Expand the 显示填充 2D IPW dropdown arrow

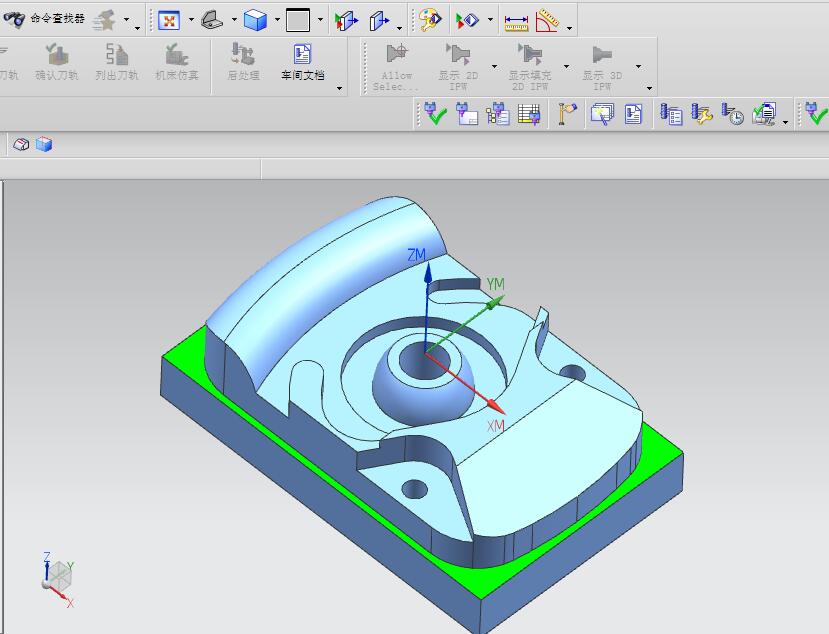(x=566, y=67)
